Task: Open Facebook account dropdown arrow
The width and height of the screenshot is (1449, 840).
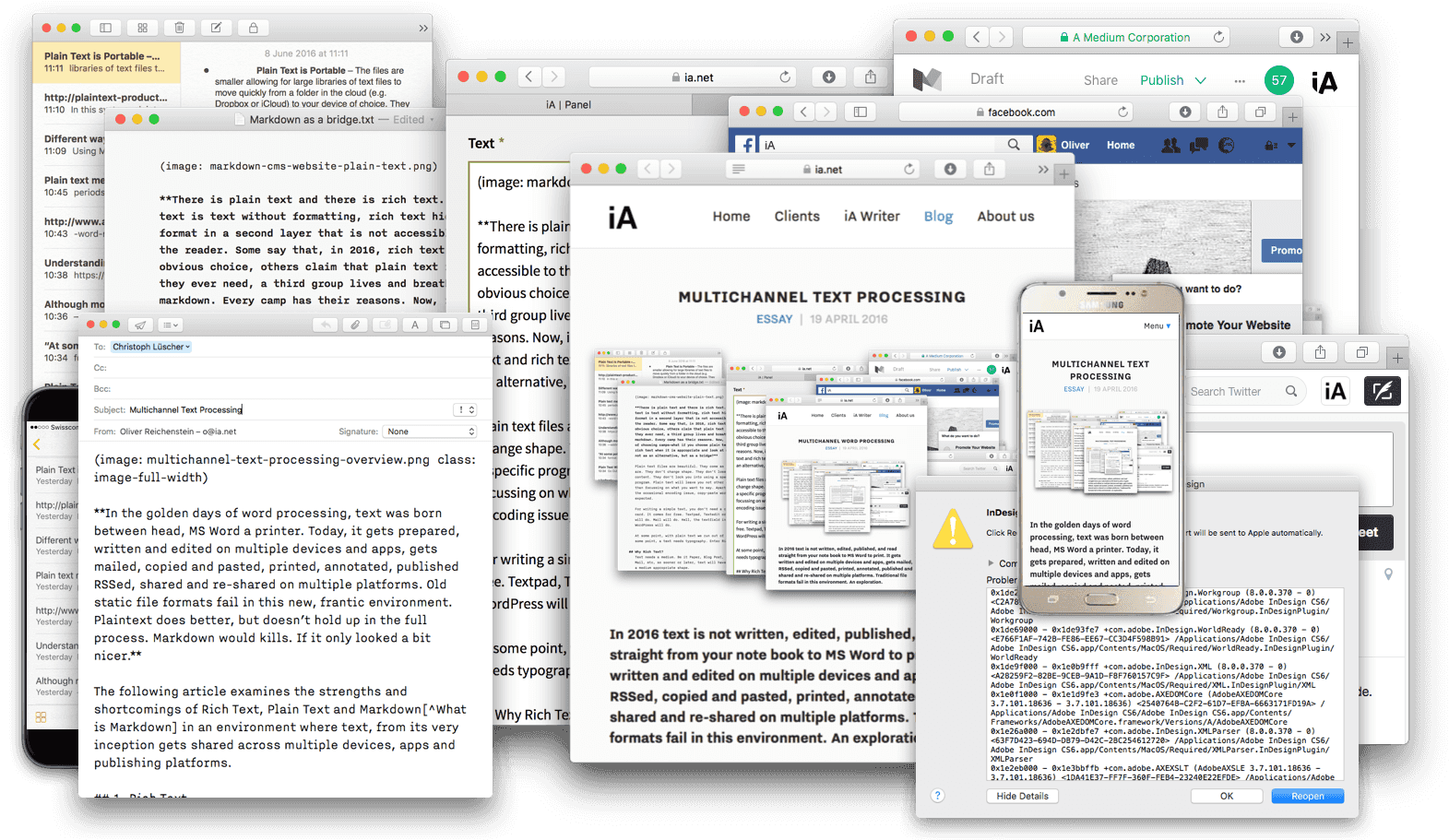Action: tap(1291, 146)
